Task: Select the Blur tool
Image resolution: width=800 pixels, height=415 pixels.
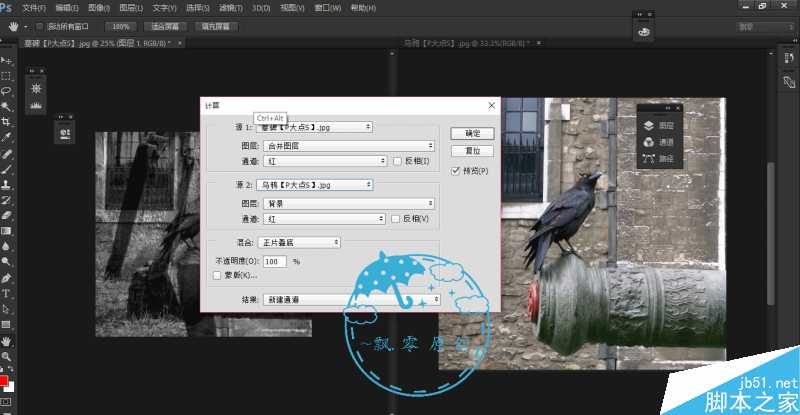Action: [x=6, y=246]
